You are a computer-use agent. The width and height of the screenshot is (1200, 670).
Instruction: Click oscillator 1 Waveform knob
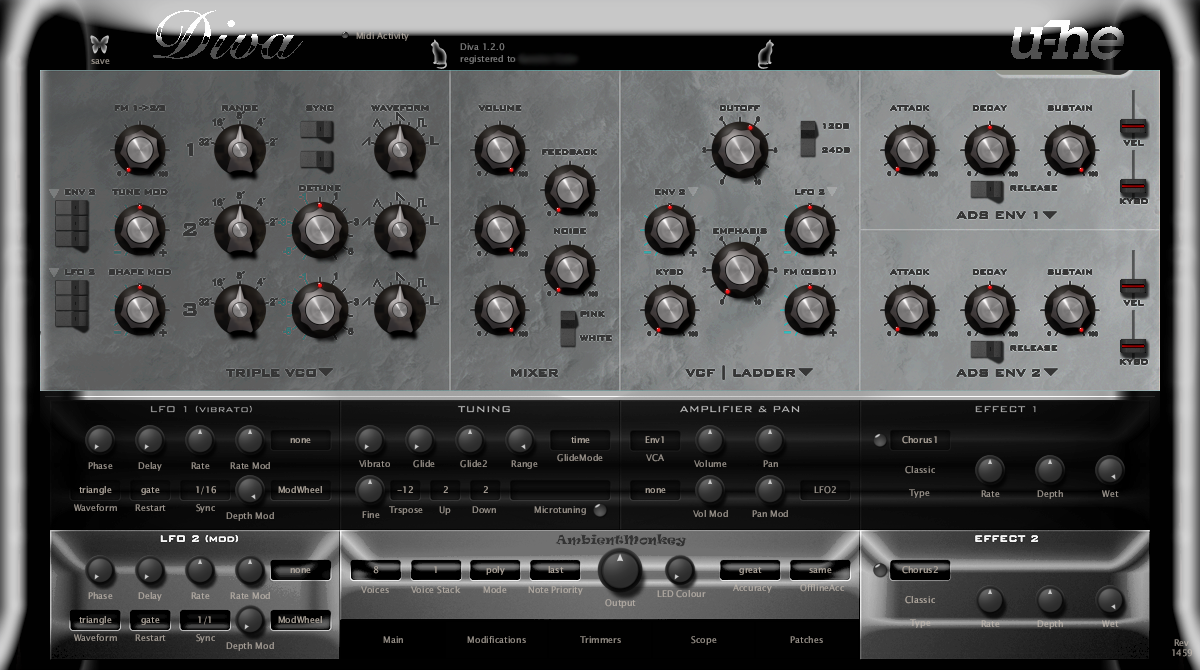(x=398, y=150)
